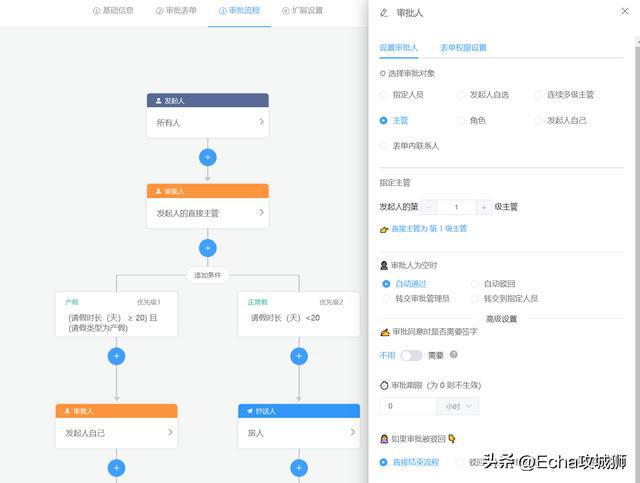Screen dimensions: 640x483
Task: Click the plus button below 发起人的直接主管 node
Action: click(x=208, y=248)
